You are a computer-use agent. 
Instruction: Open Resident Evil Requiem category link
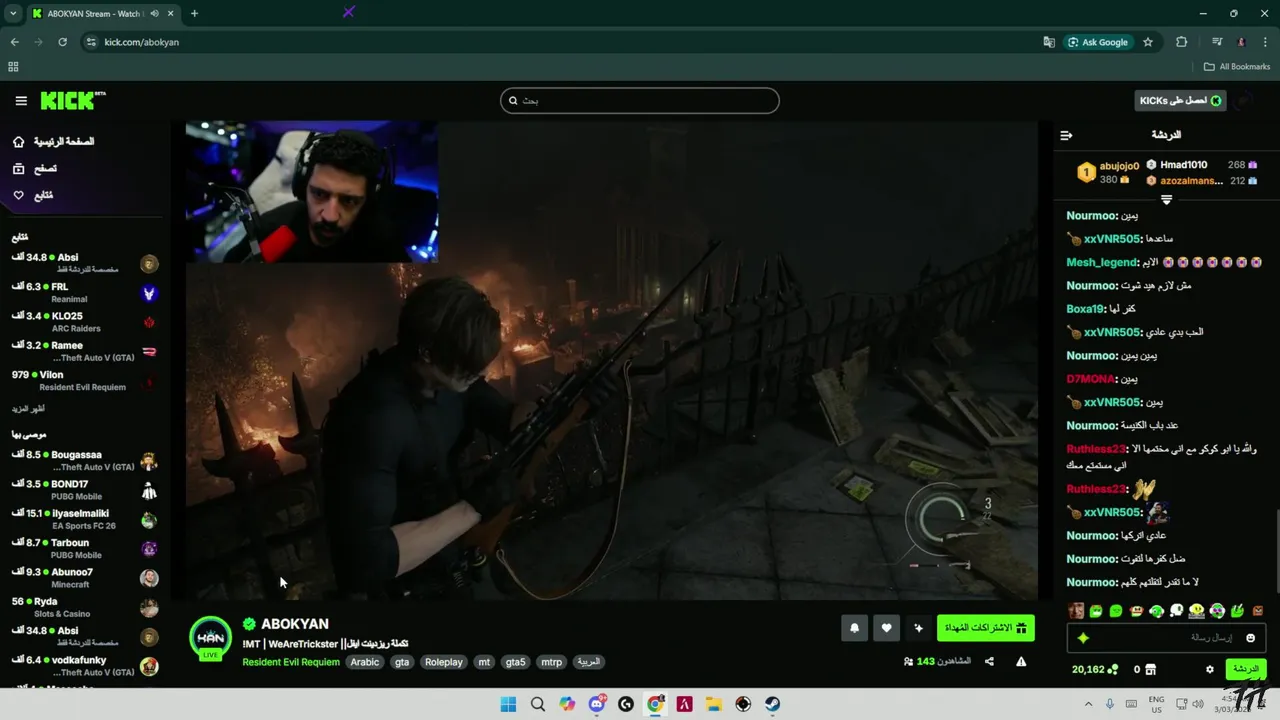tap(291, 662)
